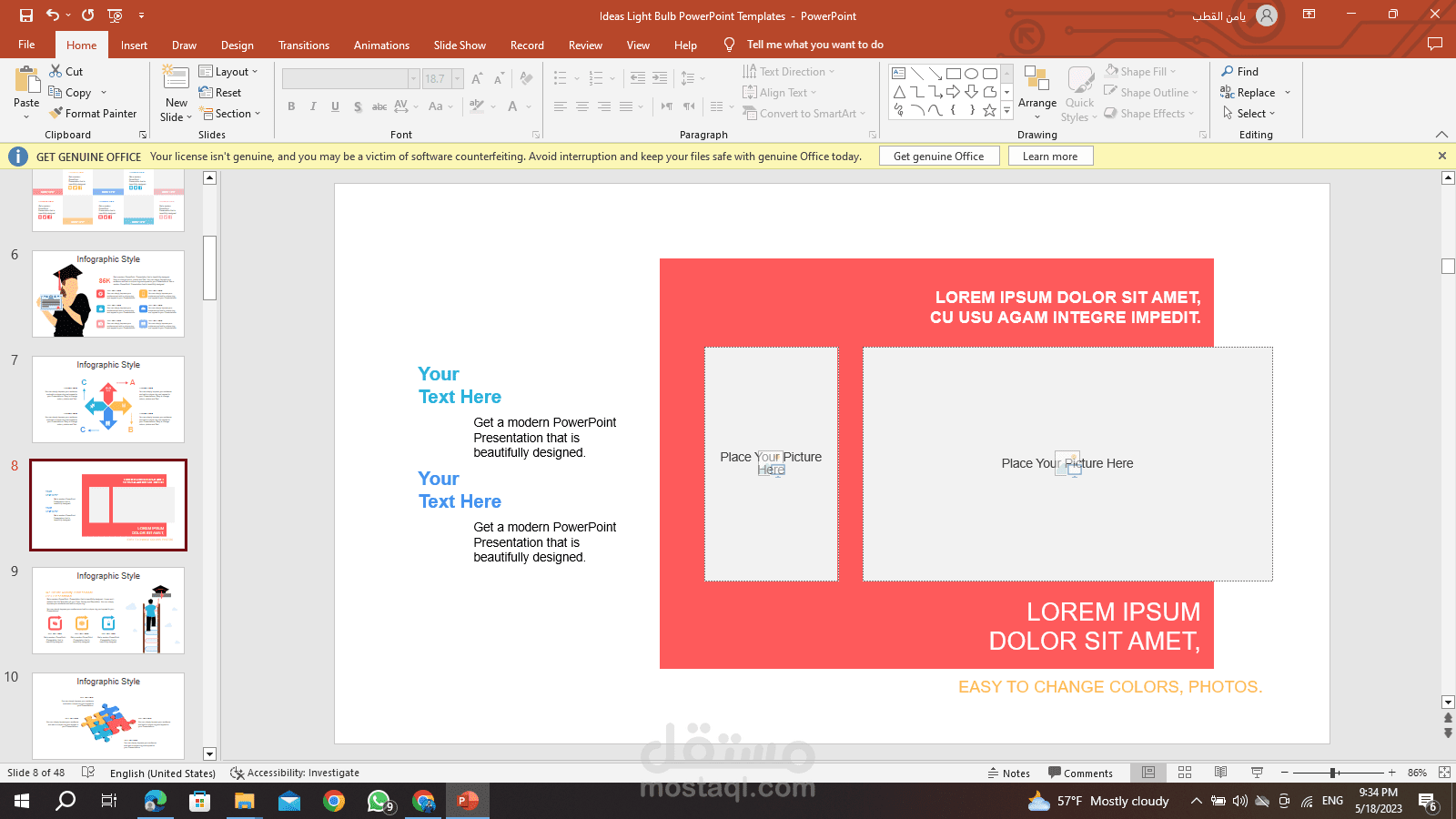Dismiss the genuine Office notification bar
The width and height of the screenshot is (1456, 819).
pos(1442,157)
